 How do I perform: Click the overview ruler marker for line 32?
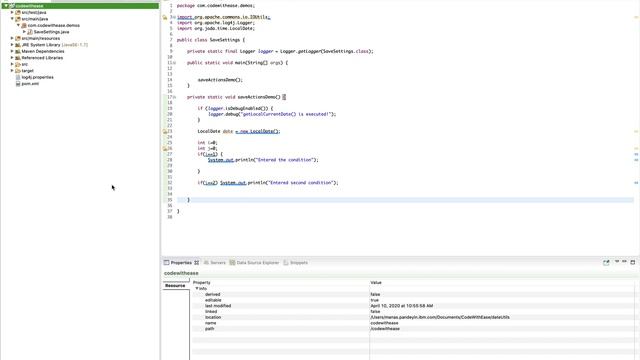click(636, 183)
